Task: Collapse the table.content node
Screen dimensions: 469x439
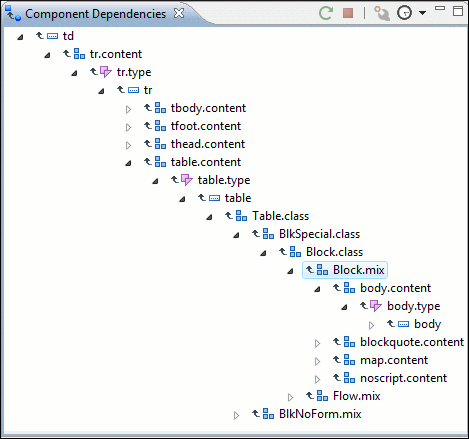Action: tap(128, 163)
